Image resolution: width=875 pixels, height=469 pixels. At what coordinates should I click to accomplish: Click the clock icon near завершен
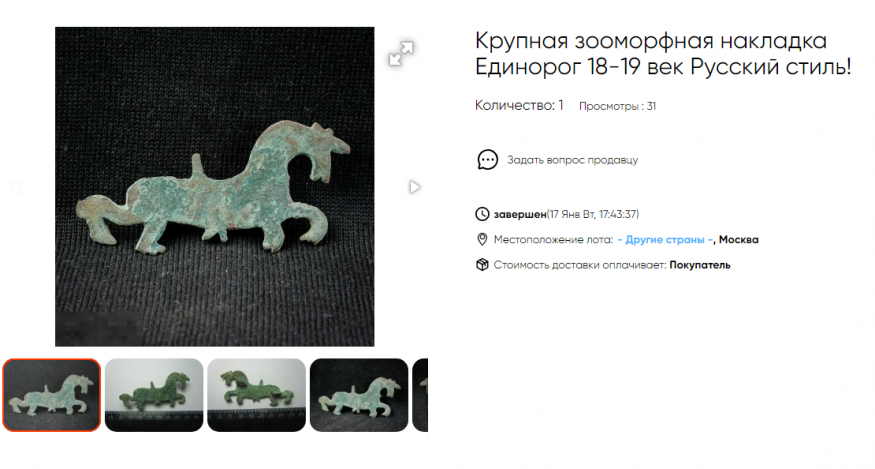[482, 214]
